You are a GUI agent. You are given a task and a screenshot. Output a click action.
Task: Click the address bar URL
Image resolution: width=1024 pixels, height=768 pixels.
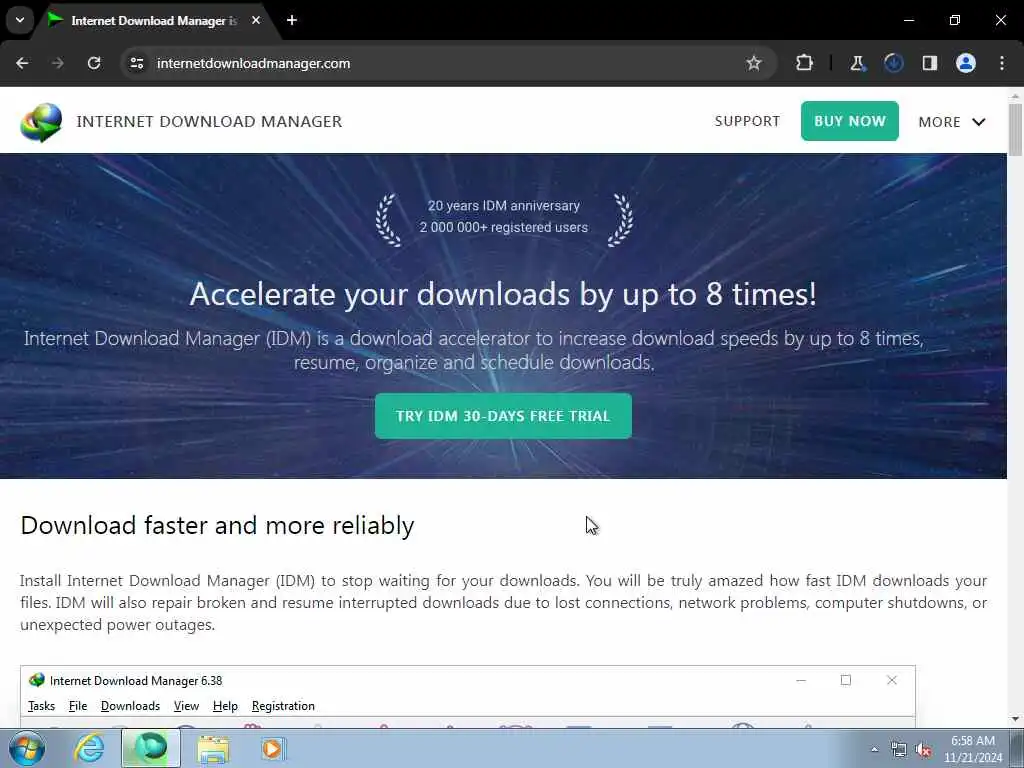tap(253, 63)
